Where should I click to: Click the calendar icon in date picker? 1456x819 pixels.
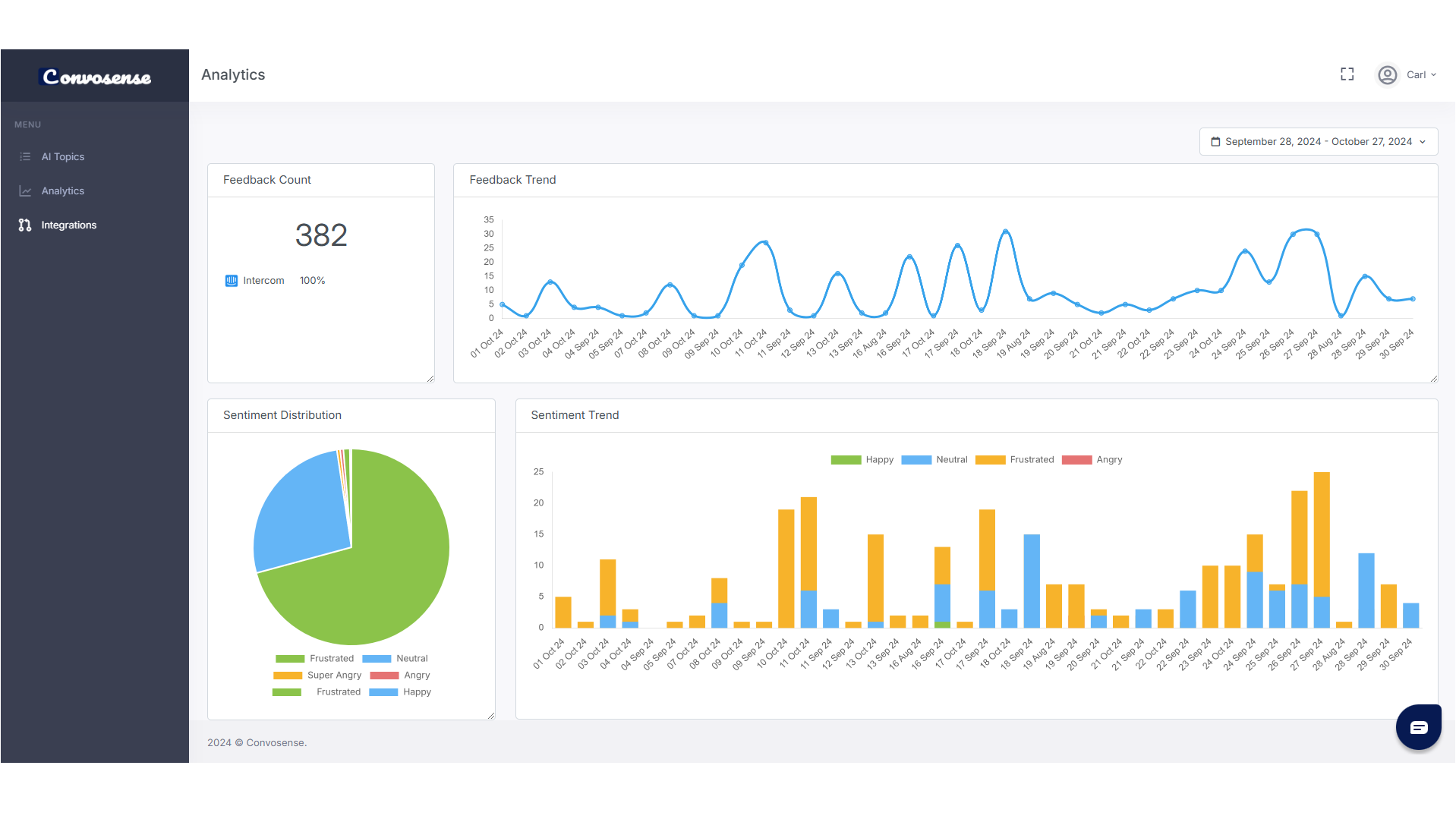click(1215, 142)
